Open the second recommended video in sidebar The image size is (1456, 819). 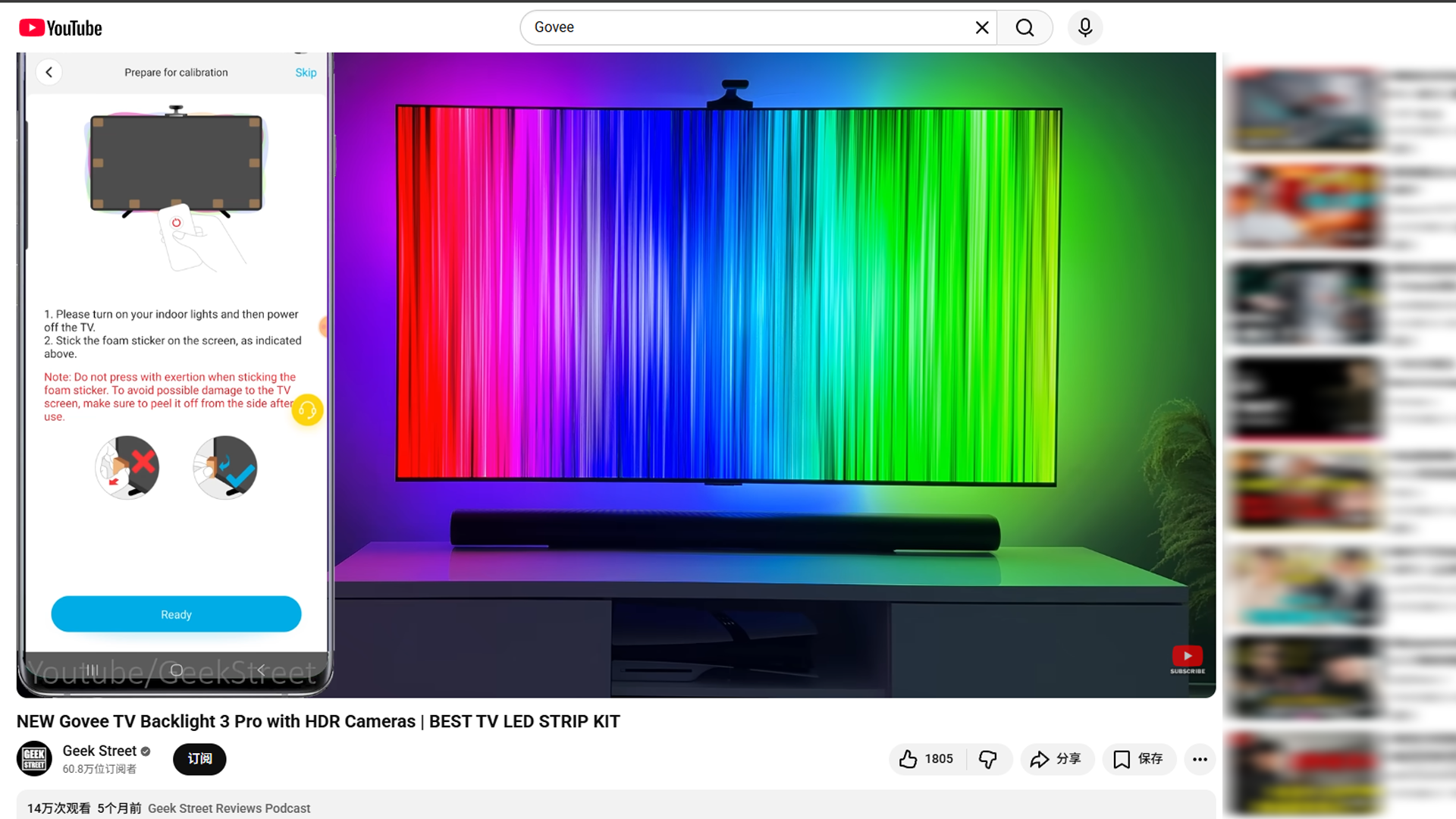(x=1303, y=206)
